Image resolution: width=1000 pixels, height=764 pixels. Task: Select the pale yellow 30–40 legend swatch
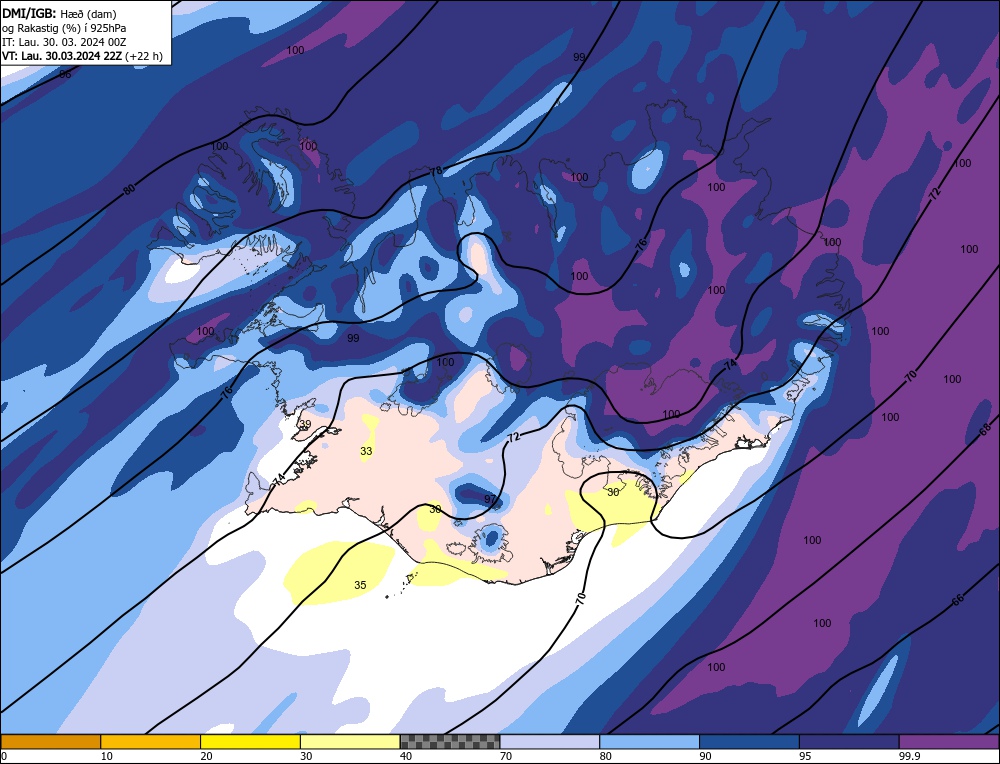[350, 742]
